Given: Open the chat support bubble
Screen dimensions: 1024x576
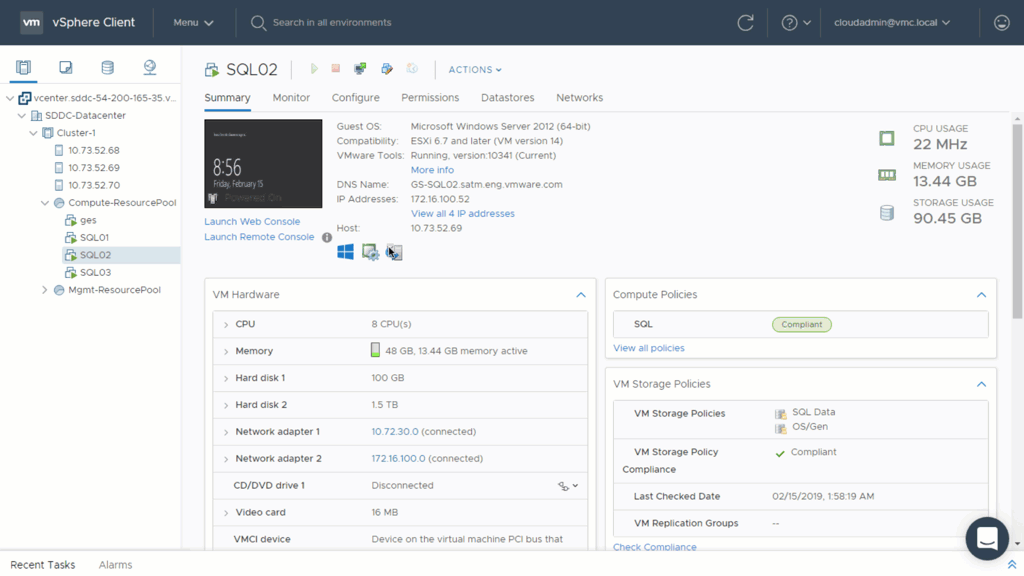Looking at the screenshot, I should (987, 538).
